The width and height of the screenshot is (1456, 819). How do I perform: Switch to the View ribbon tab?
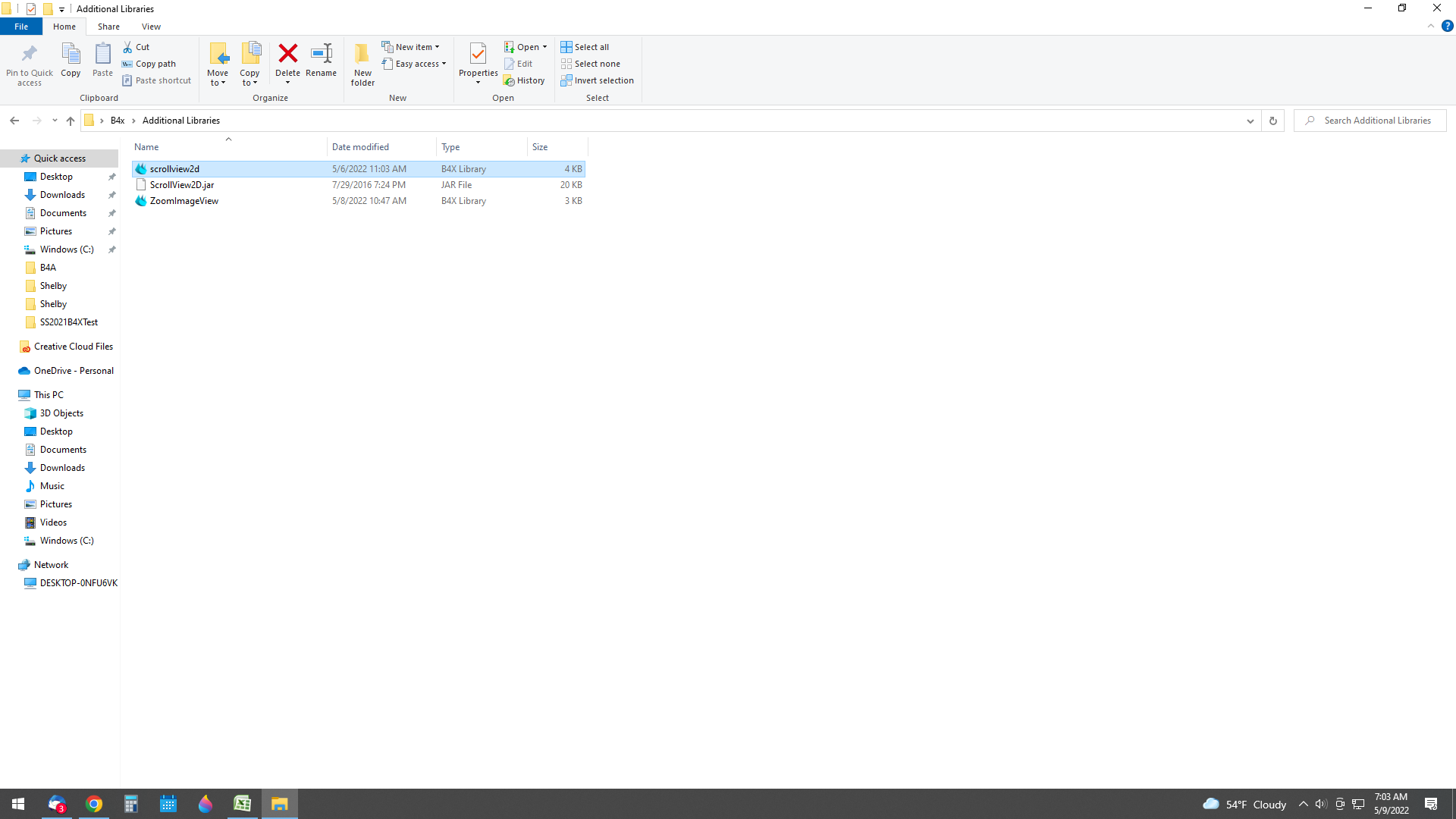[x=151, y=27]
